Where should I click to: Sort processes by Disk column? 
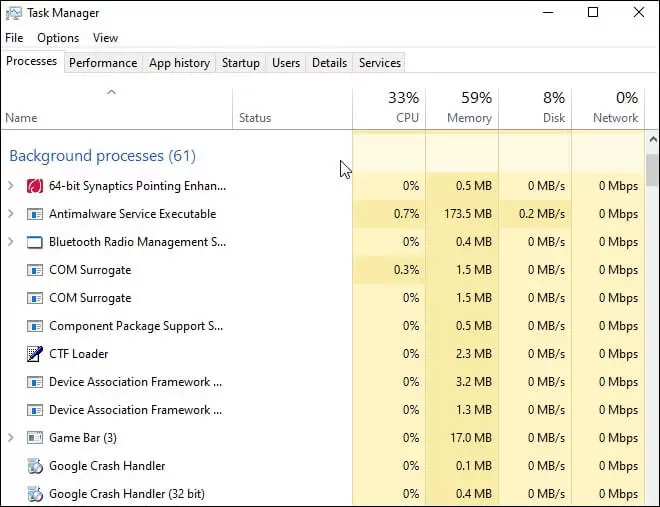pos(535,109)
